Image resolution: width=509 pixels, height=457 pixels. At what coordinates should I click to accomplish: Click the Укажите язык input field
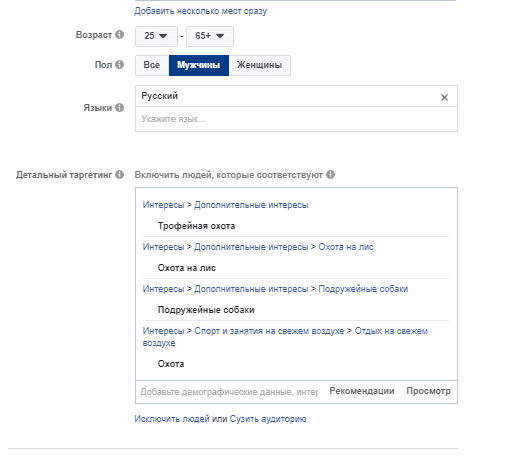click(296, 119)
